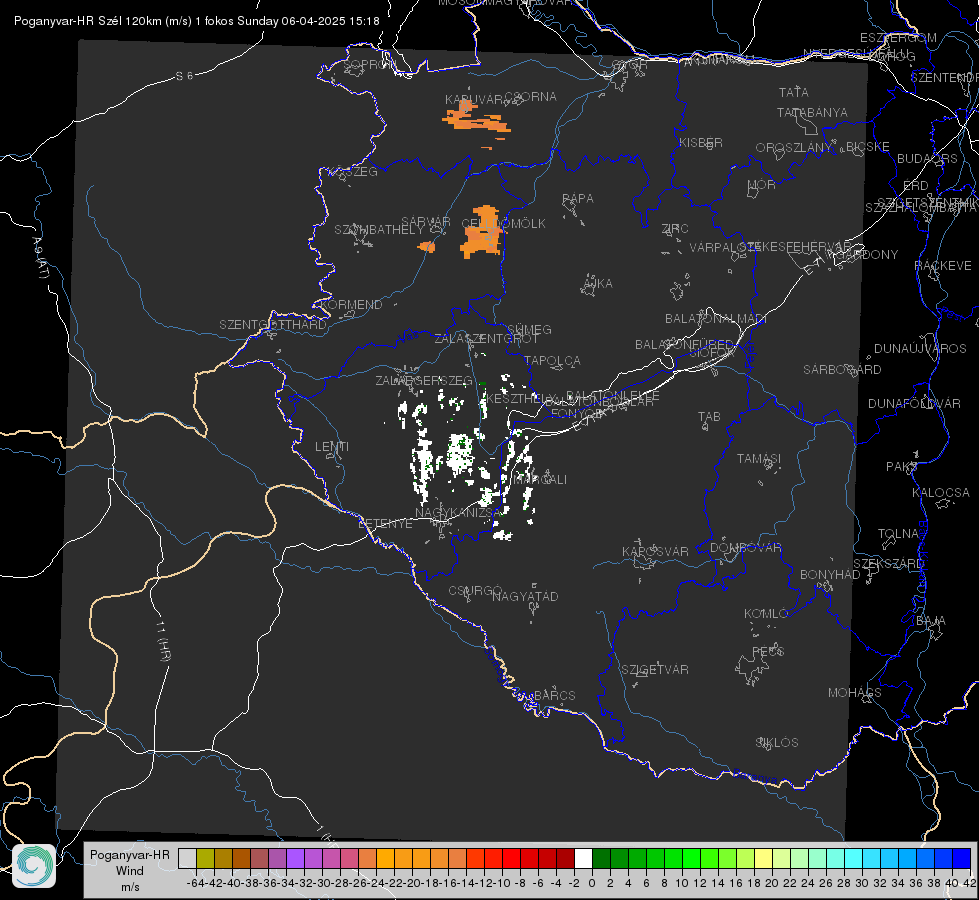979x900 pixels.
Task: Click the 'SÜMEG' city label
Action: pyautogui.click(x=529, y=329)
